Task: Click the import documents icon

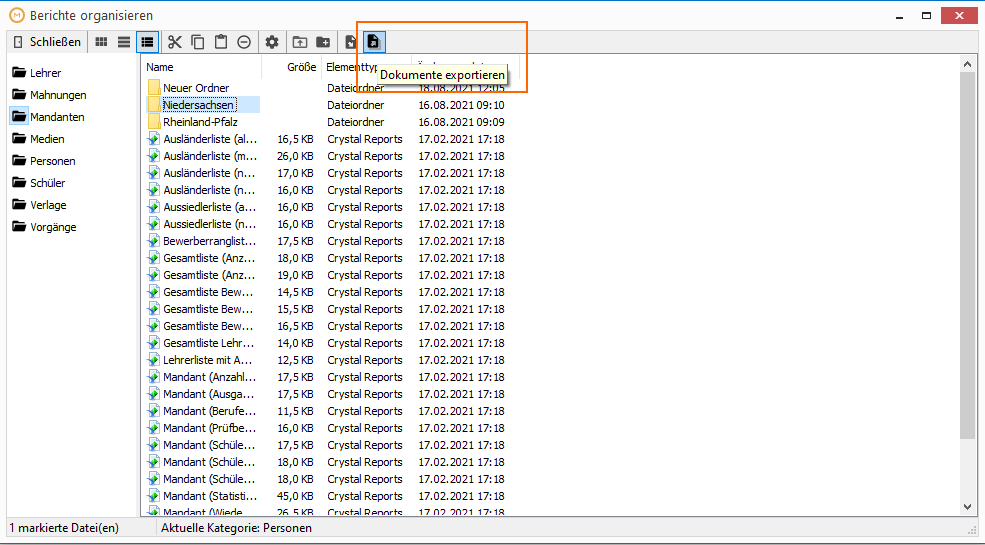Action: tap(351, 42)
